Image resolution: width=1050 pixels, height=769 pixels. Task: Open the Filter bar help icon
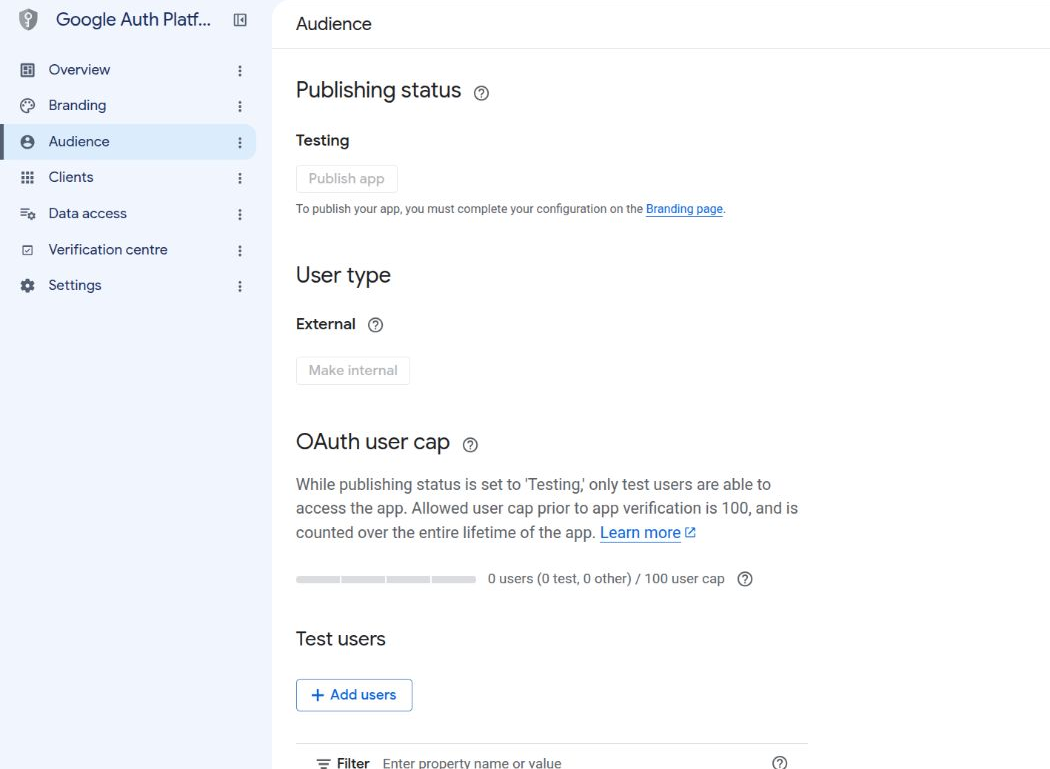coord(779,762)
